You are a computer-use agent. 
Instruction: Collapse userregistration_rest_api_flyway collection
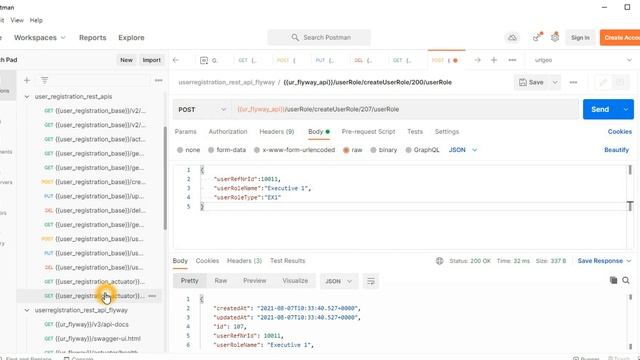[x=27, y=311]
